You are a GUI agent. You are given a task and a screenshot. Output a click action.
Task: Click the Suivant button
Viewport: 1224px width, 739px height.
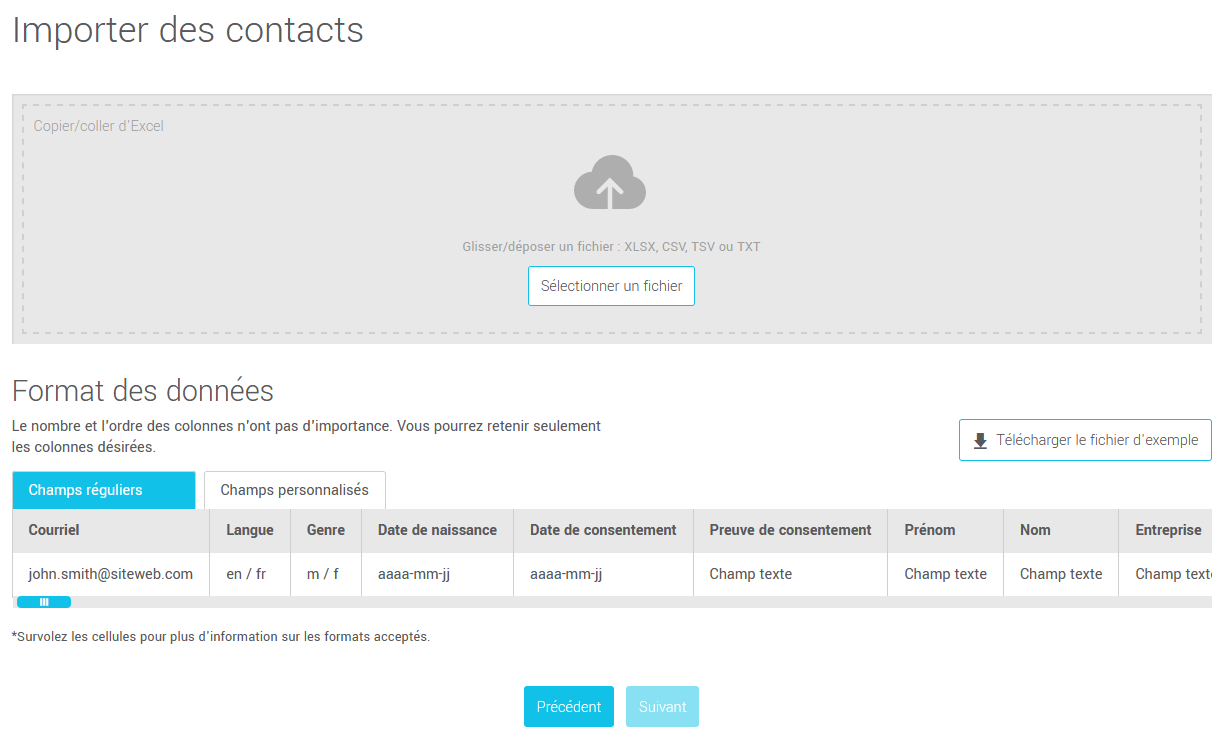point(662,706)
